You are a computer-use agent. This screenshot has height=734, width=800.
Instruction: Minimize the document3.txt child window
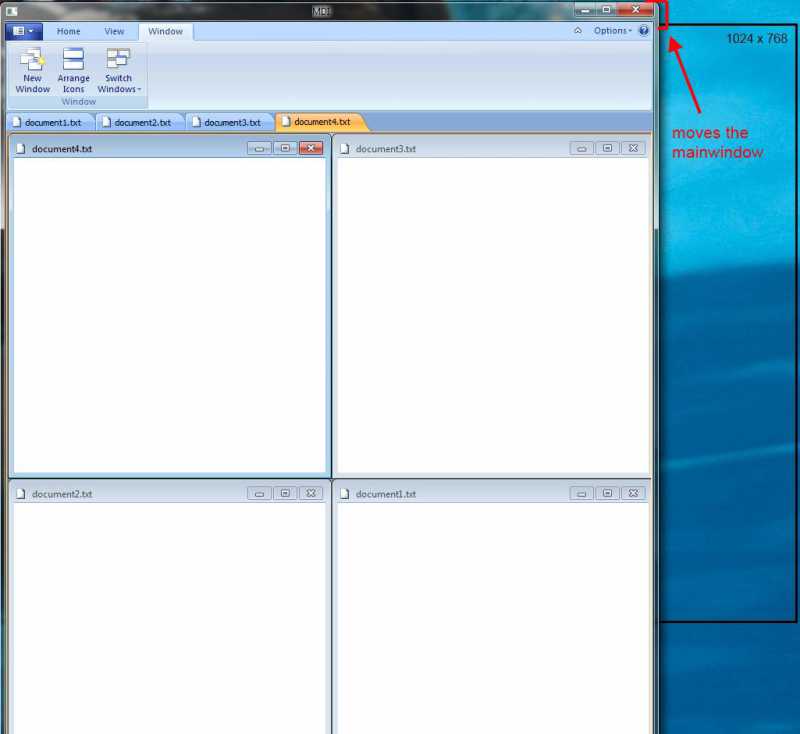tap(582, 148)
